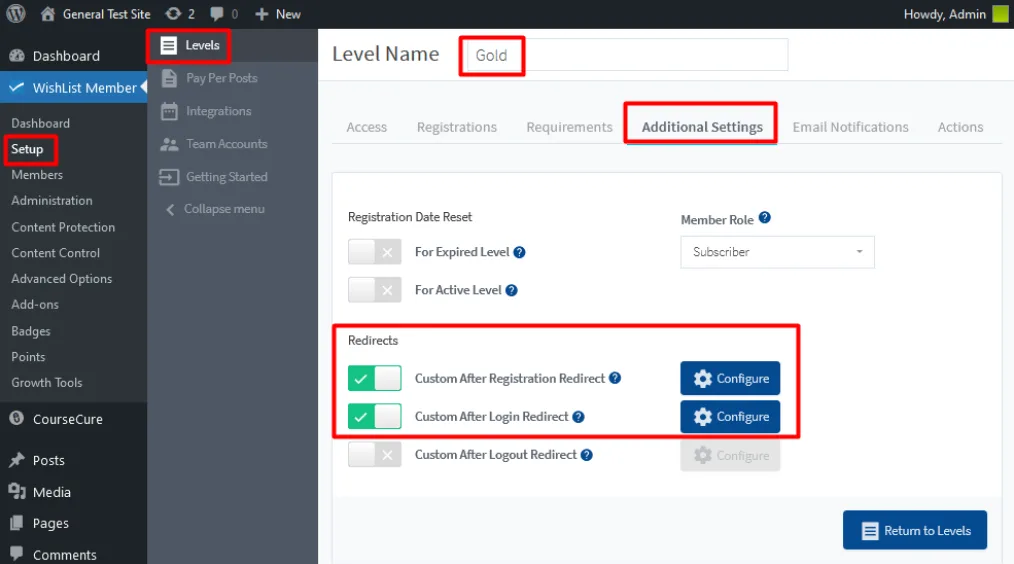Click the Pages icon in sidebar
The width and height of the screenshot is (1014, 564).
point(17,523)
